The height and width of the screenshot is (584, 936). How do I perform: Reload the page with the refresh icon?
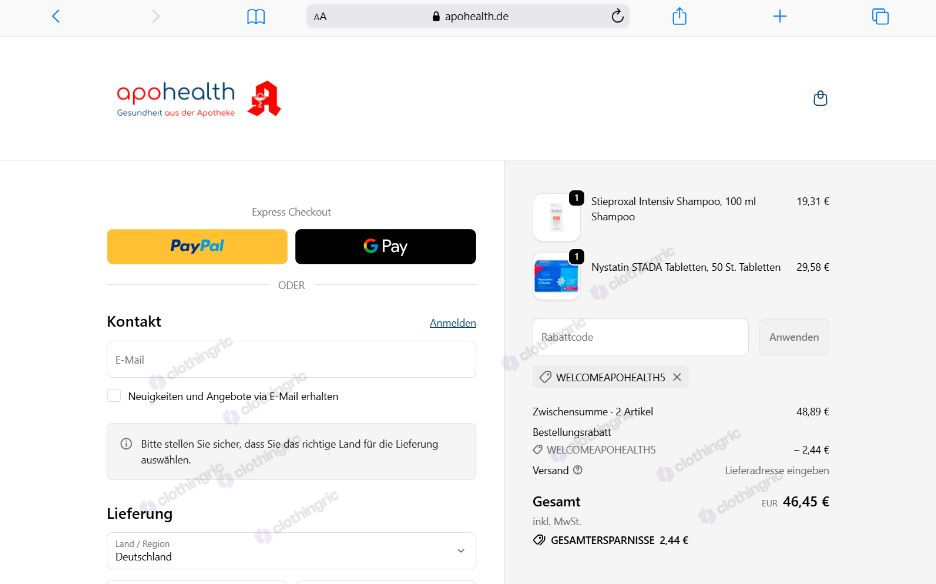click(617, 16)
